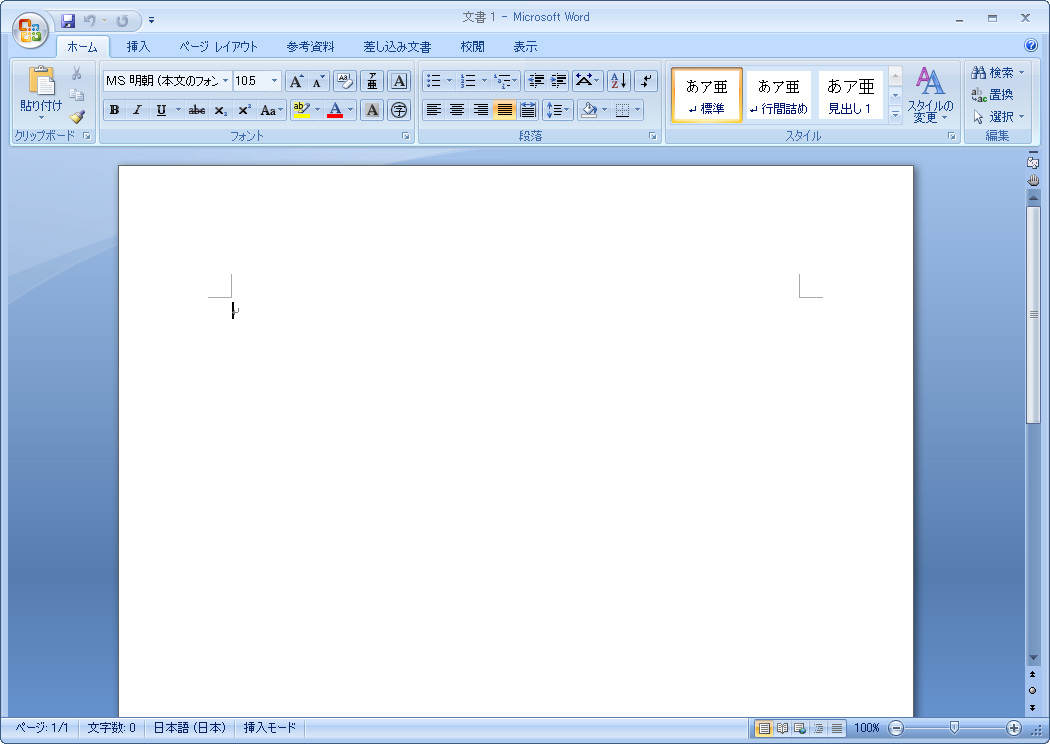Switch to full screen reading view
Viewport: 1050px width, 744px height.
(x=782, y=728)
